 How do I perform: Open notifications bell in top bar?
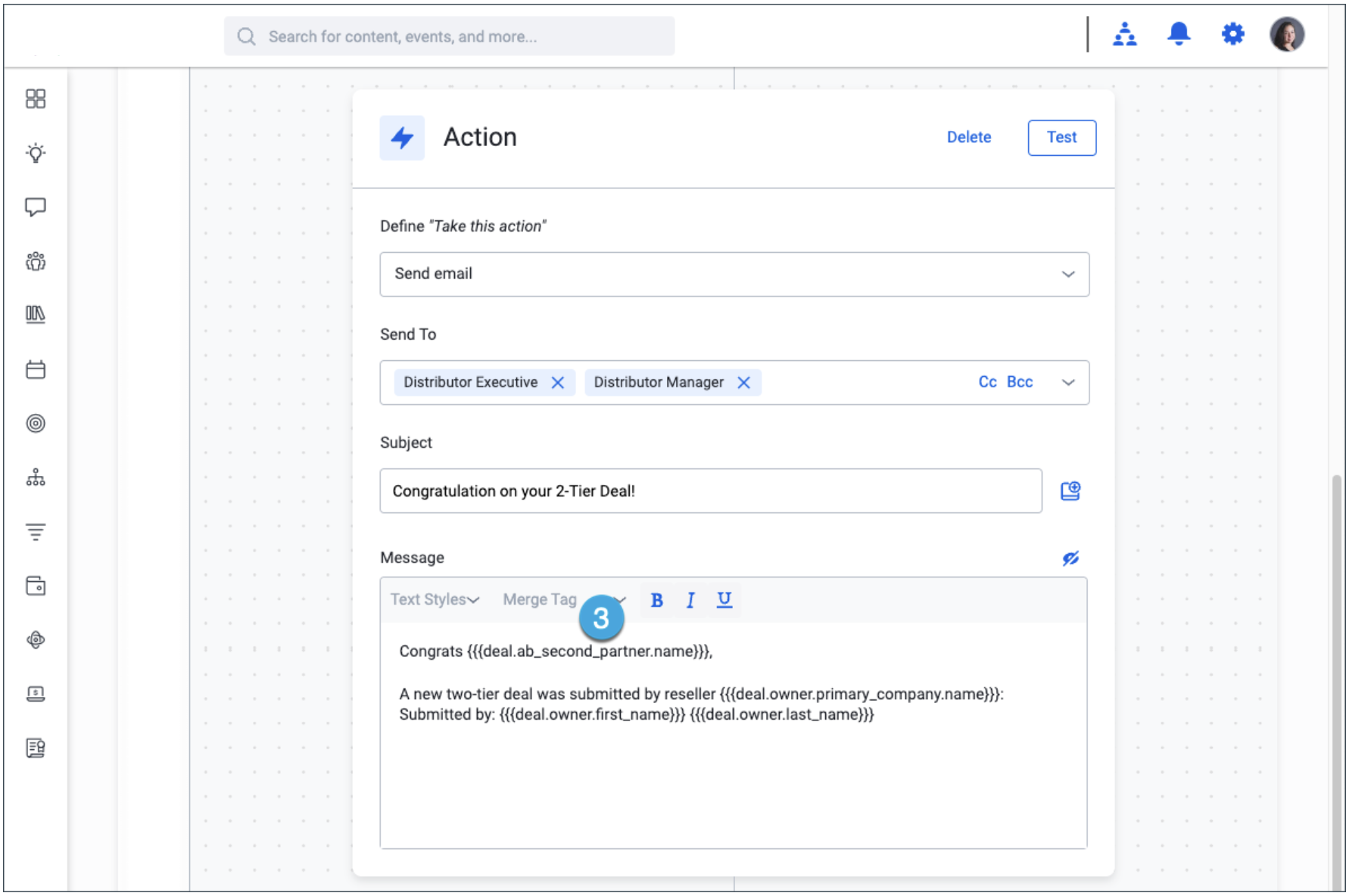pos(1179,34)
